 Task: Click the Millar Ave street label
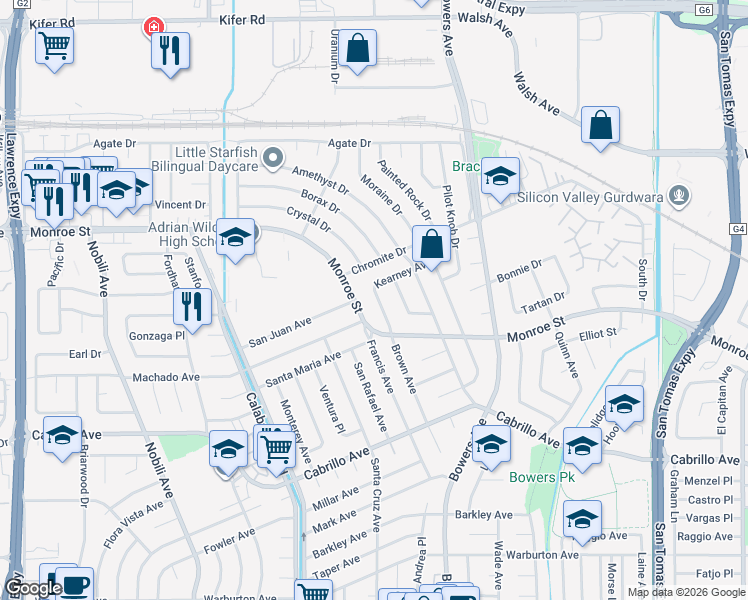pyautogui.click(x=335, y=498)
